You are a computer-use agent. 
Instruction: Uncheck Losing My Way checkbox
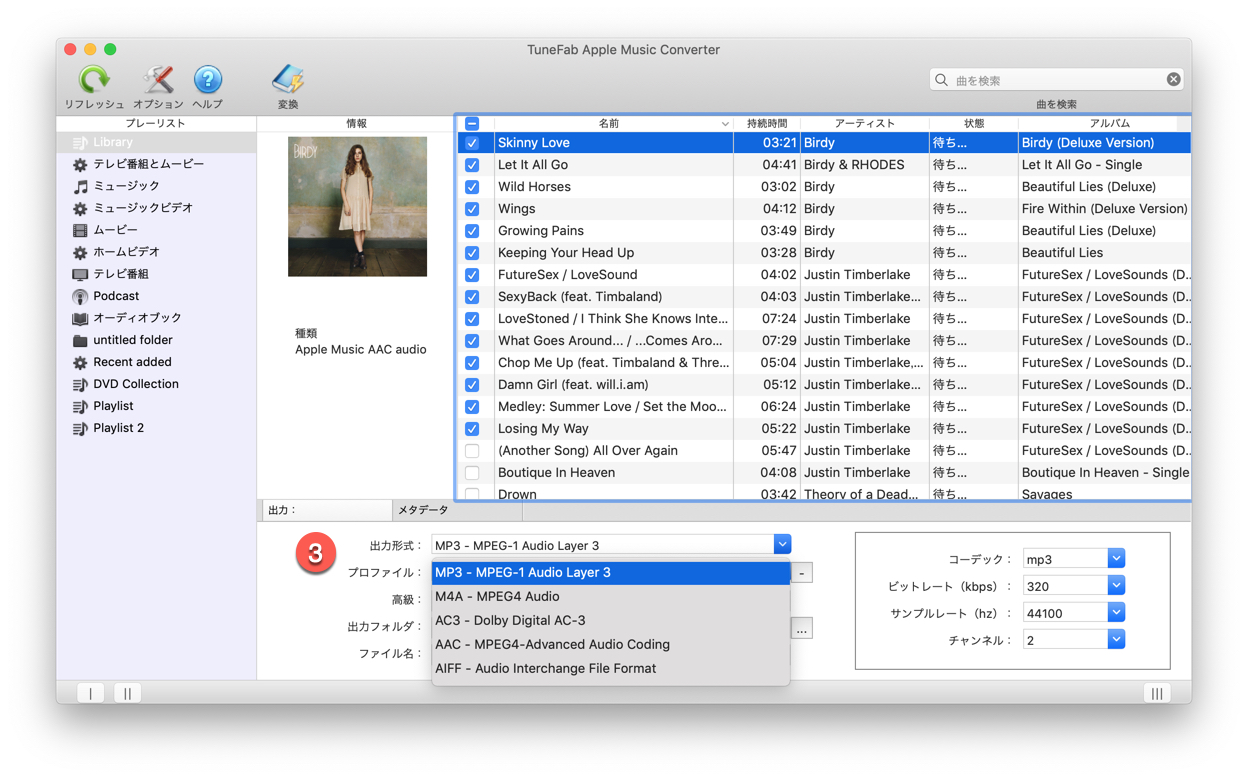[472, 429]
